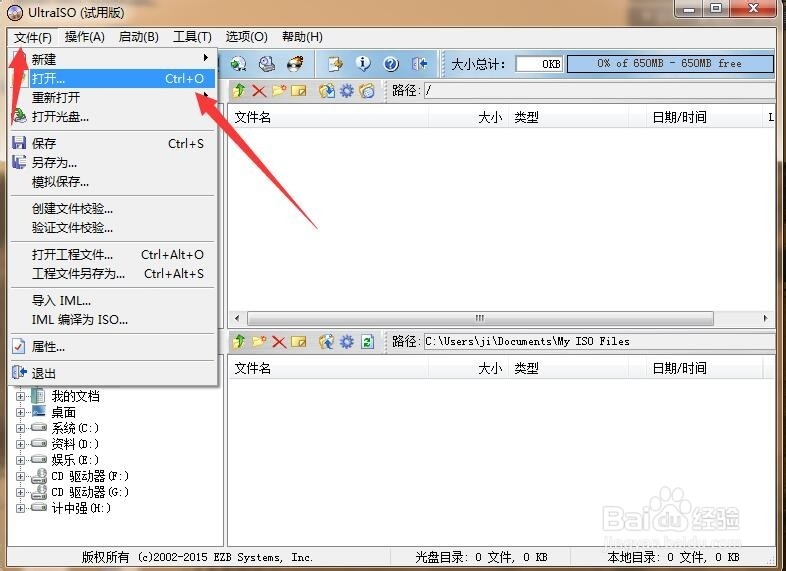Open the 启动(B) menu

139,37
